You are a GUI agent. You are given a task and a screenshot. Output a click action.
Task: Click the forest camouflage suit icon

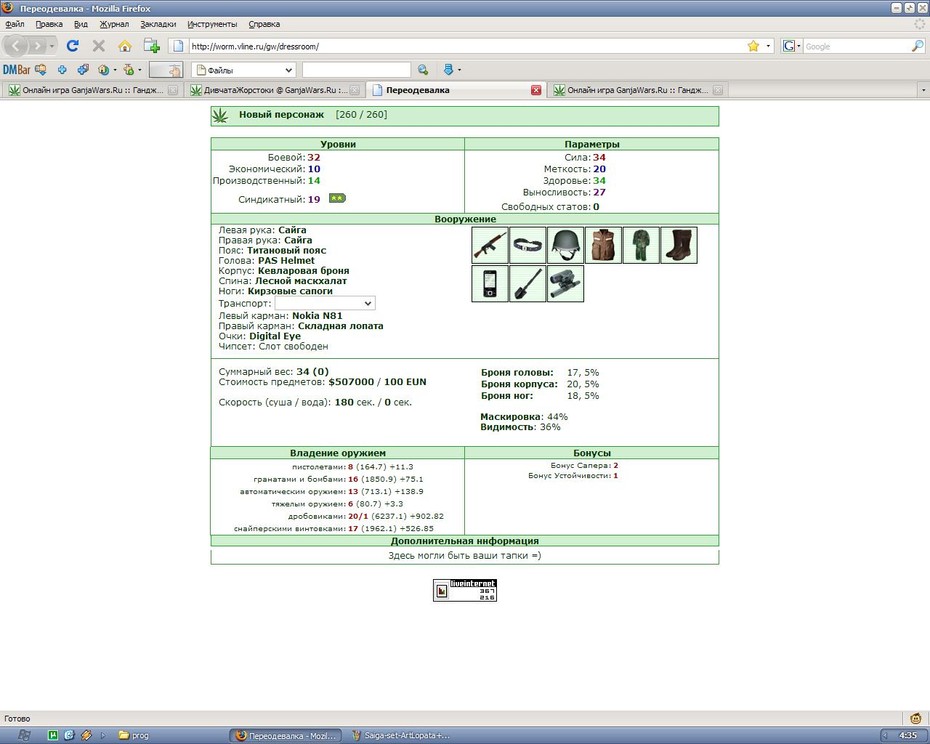pyautogui.click(x=641, y=245)
